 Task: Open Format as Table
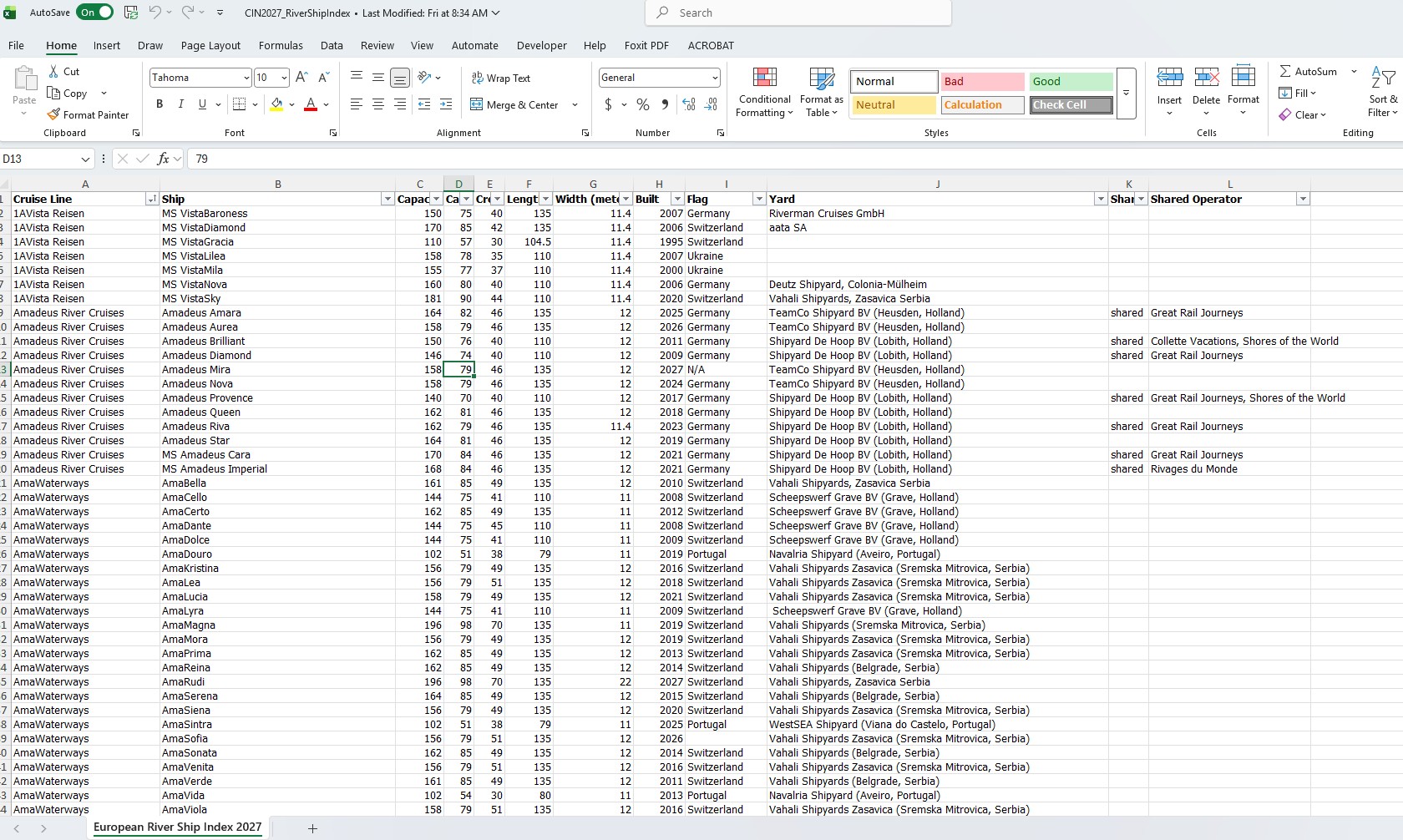[x=822, y=92]
